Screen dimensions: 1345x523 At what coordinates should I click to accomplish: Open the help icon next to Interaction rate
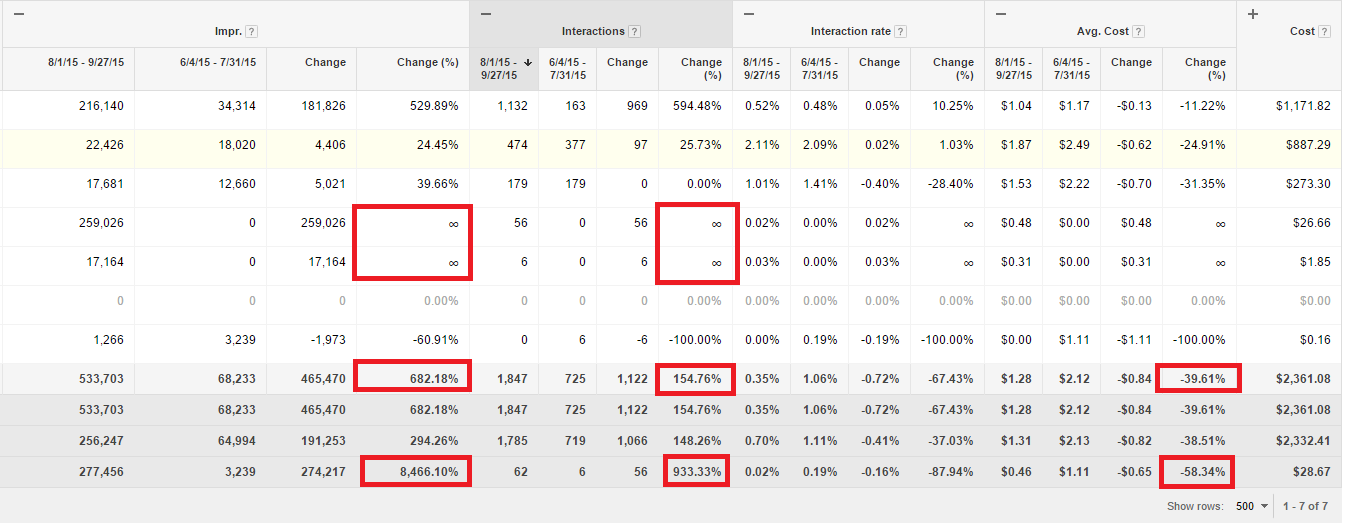901,31
